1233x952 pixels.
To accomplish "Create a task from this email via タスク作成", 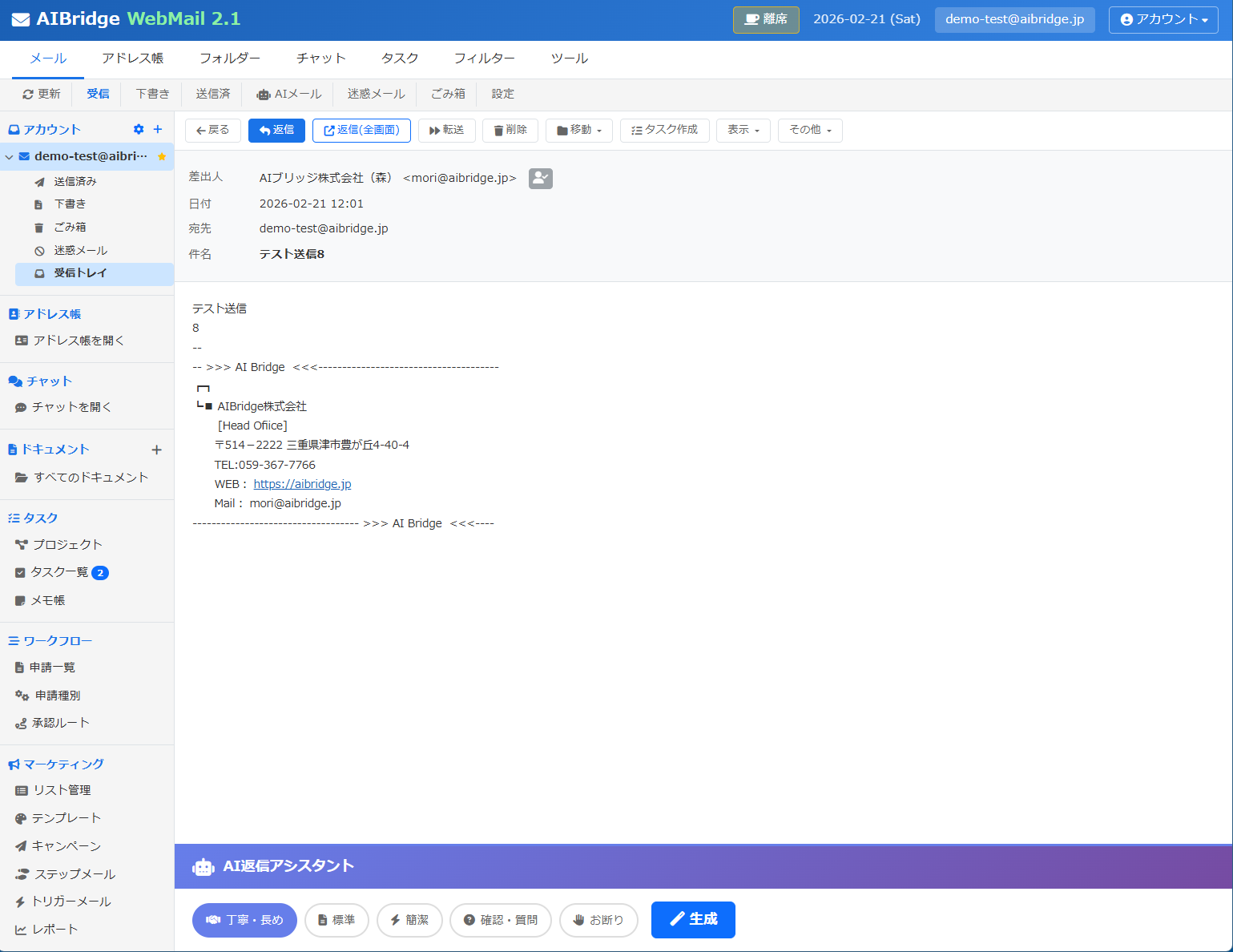I will pyautogui.click(x=664, y=129).
